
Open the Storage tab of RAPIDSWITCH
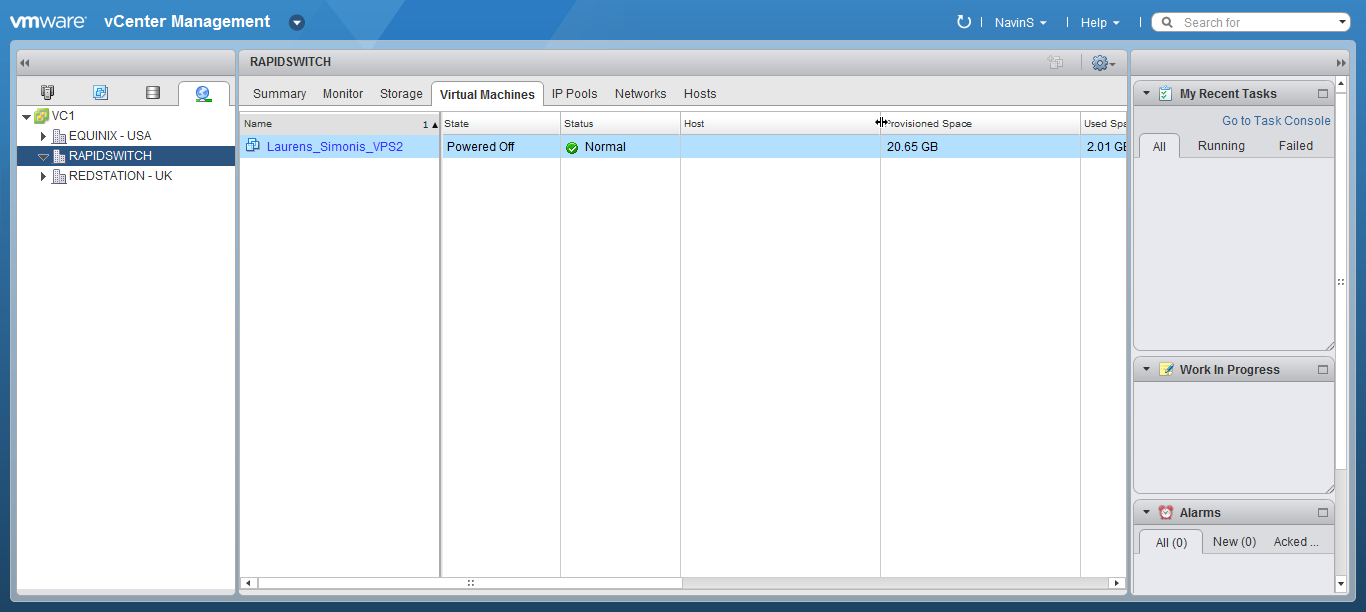click(x=401, y=93)
